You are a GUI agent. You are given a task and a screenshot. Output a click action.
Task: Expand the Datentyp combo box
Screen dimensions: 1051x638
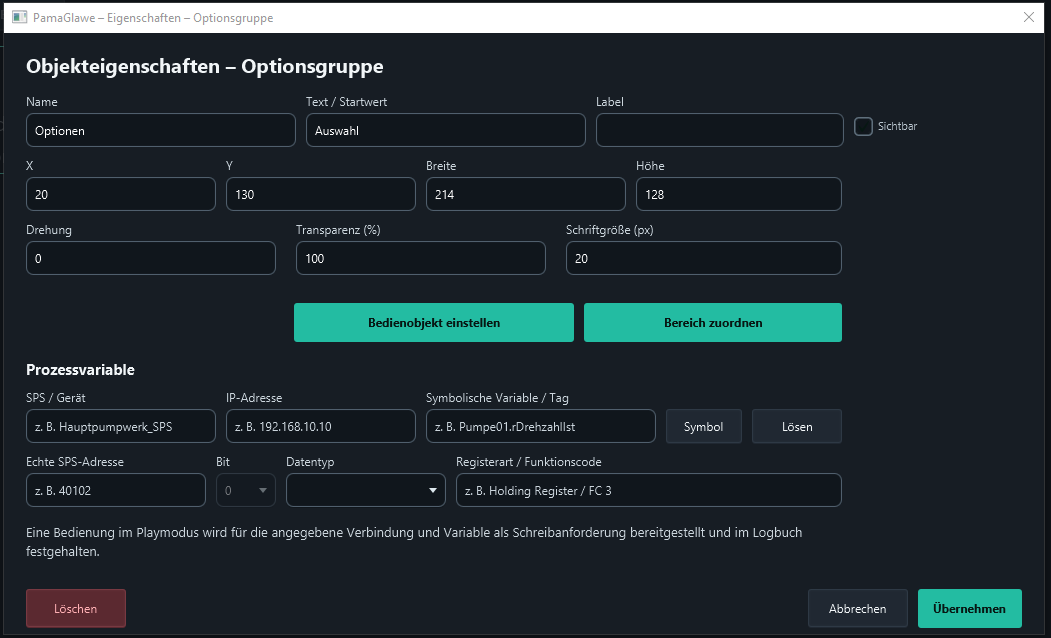coord(366,491)
